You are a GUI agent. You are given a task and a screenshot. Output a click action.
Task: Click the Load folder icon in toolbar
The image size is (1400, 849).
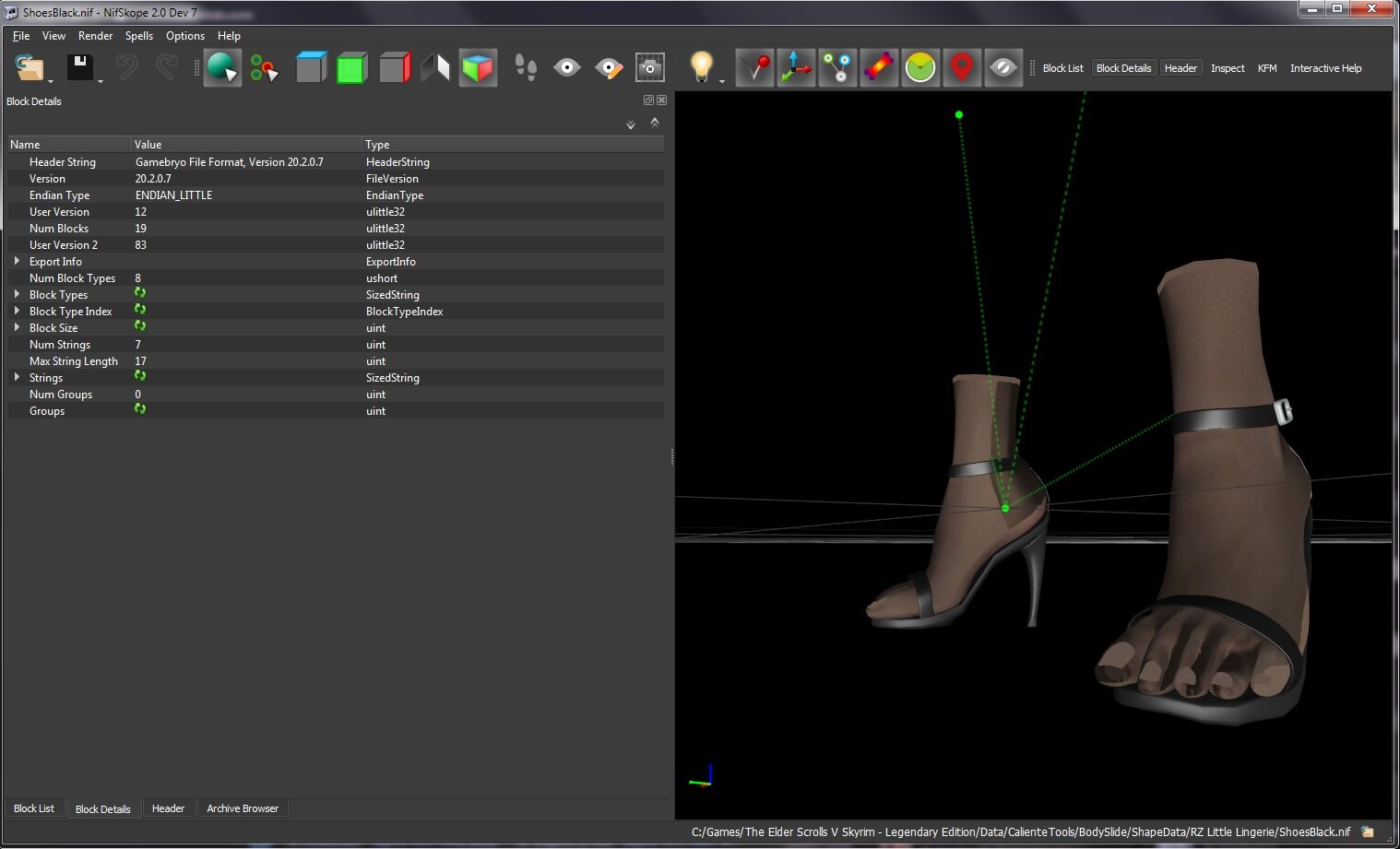pos(30,67)
